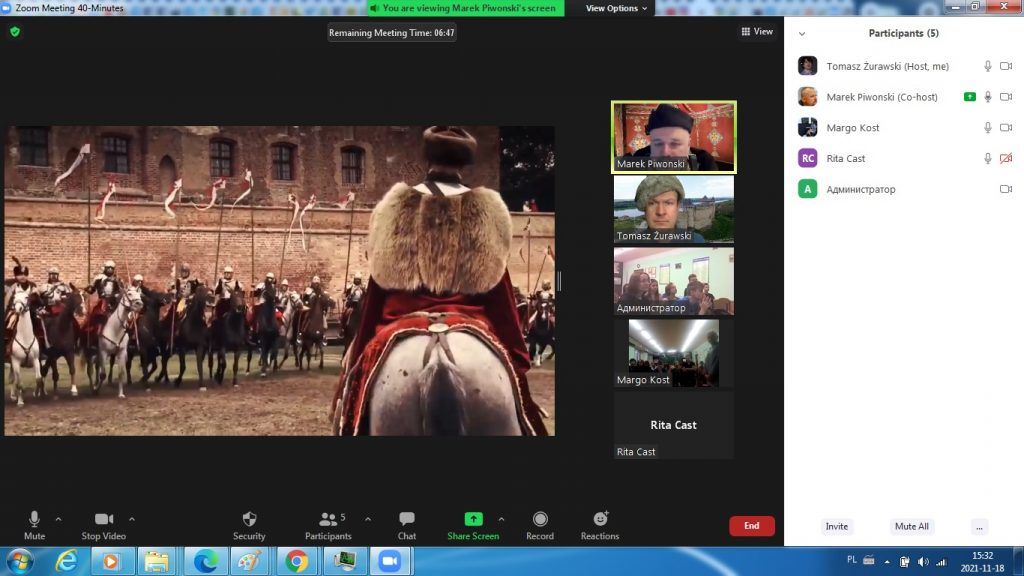Open Google Chrome from the taskbar
Viewport: 1024px width, 576px height.
(x=297, y=562)
